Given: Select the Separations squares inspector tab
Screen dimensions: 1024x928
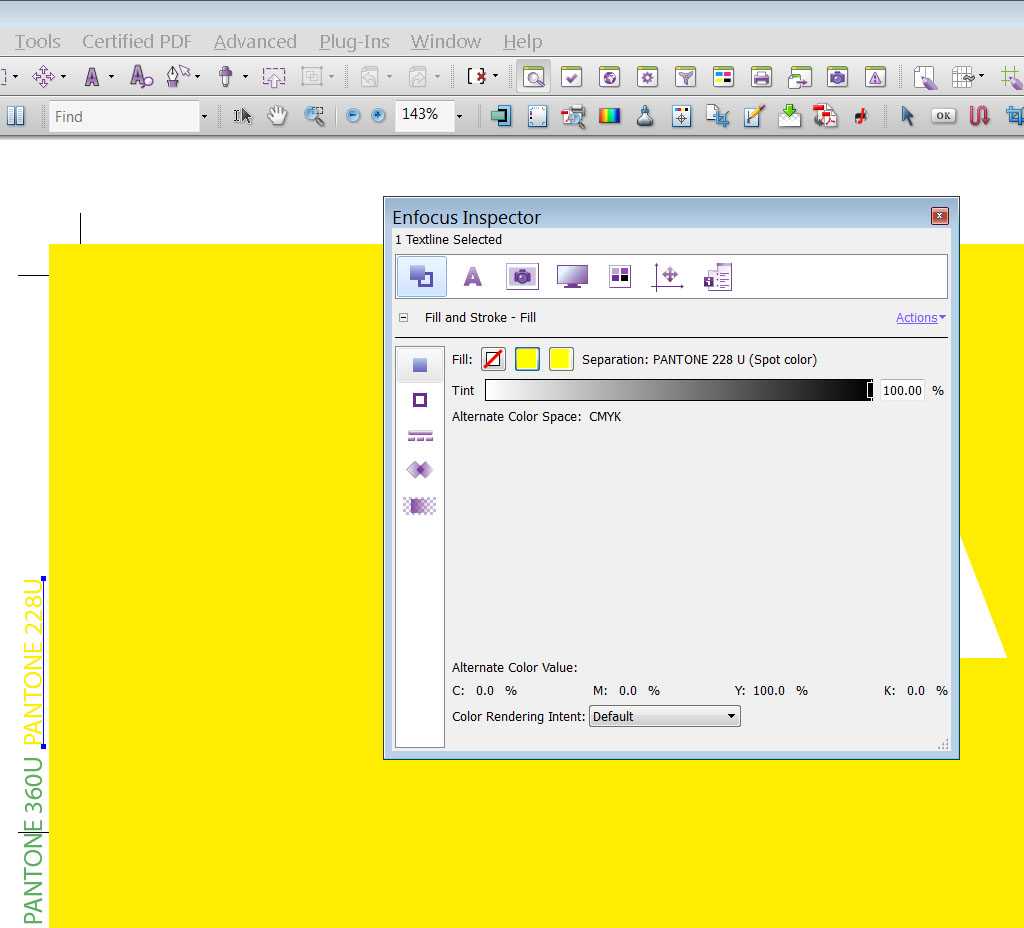Looking at the screenshot, I should (620, 276).
